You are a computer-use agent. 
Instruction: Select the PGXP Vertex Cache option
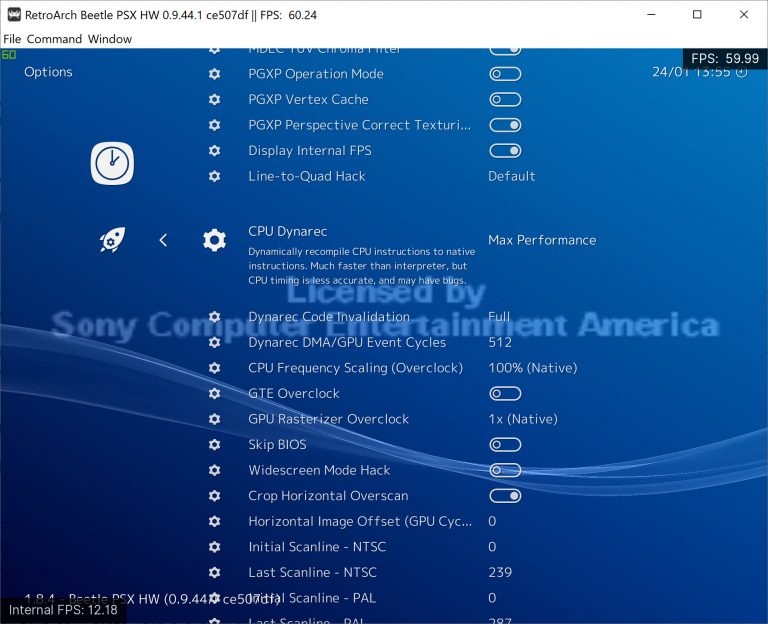pyautogui.click(x=308, y=99)
